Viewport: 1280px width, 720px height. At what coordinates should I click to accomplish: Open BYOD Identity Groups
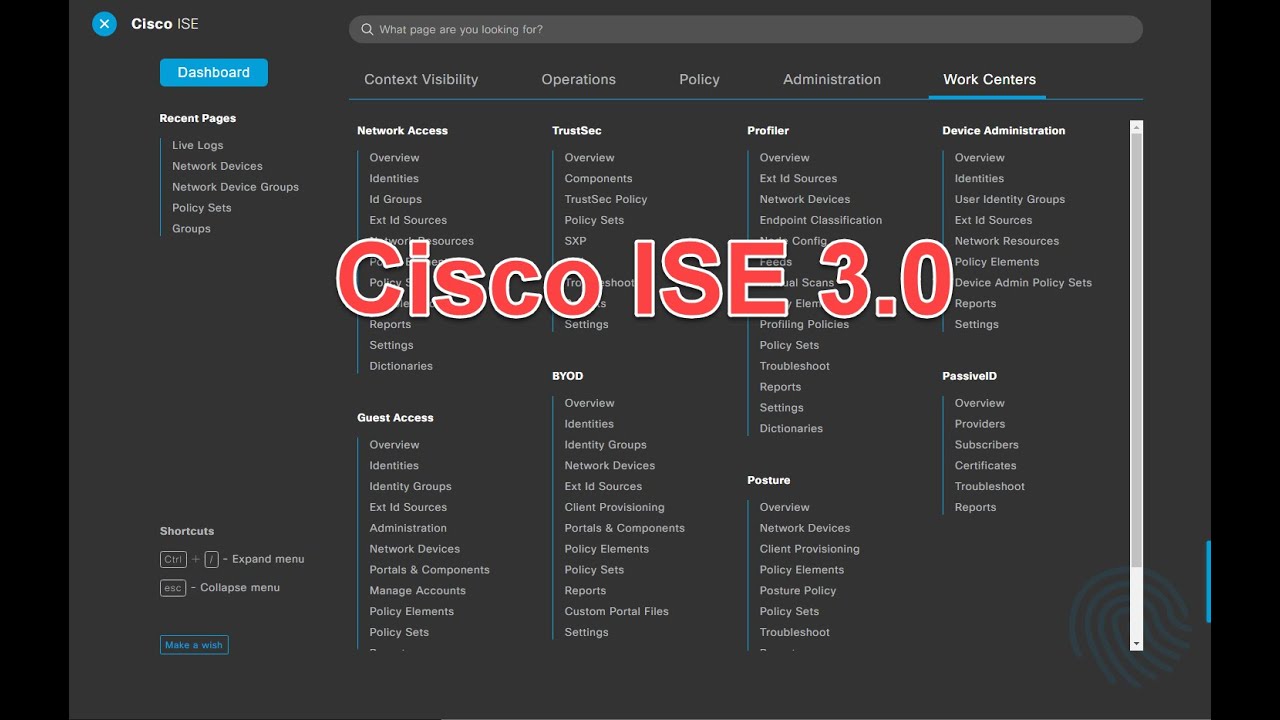click(x=605, y=445)
